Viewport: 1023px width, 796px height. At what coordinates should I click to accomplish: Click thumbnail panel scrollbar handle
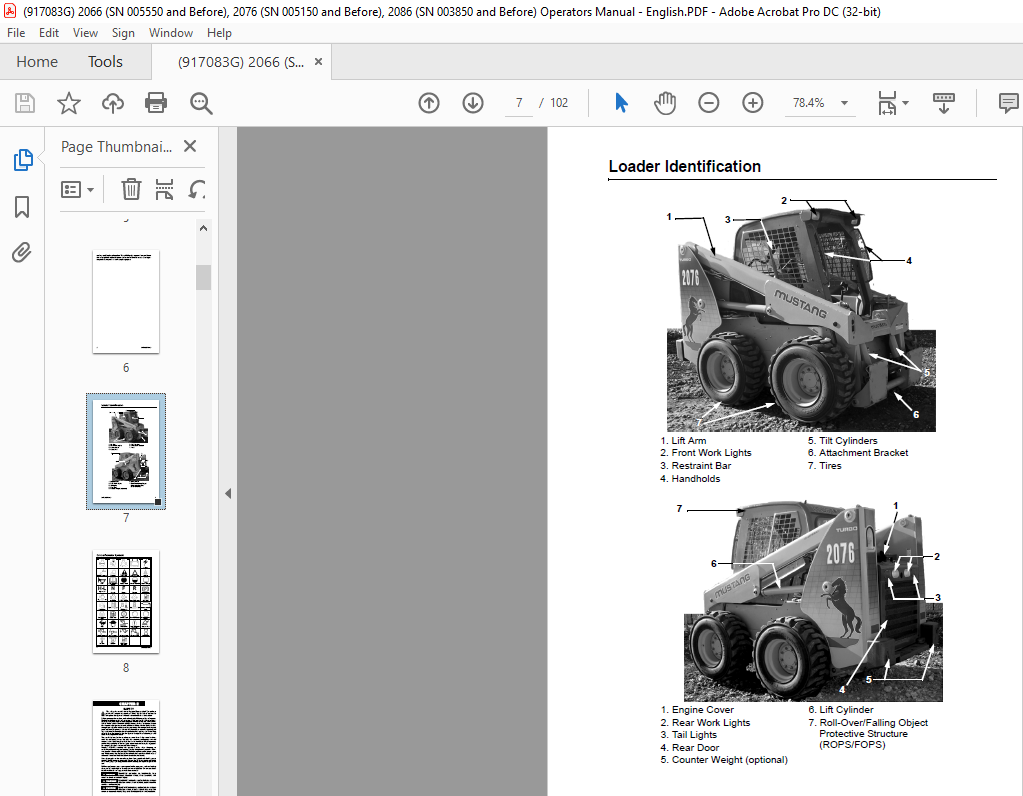coord(204,277)
